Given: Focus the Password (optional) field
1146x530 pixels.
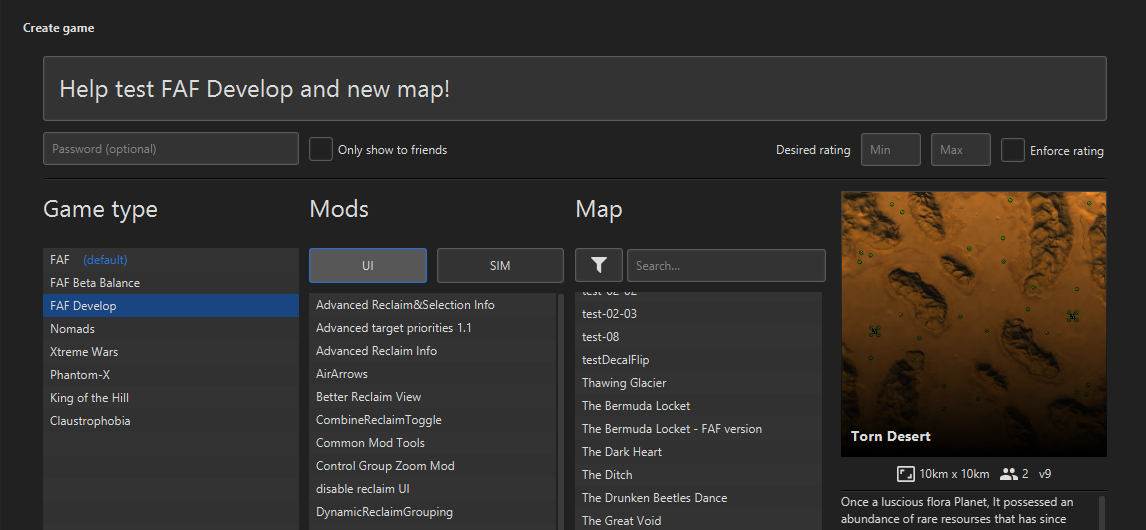Looking at the screenshot, I should pyautogui.click(x=171, y=148).
